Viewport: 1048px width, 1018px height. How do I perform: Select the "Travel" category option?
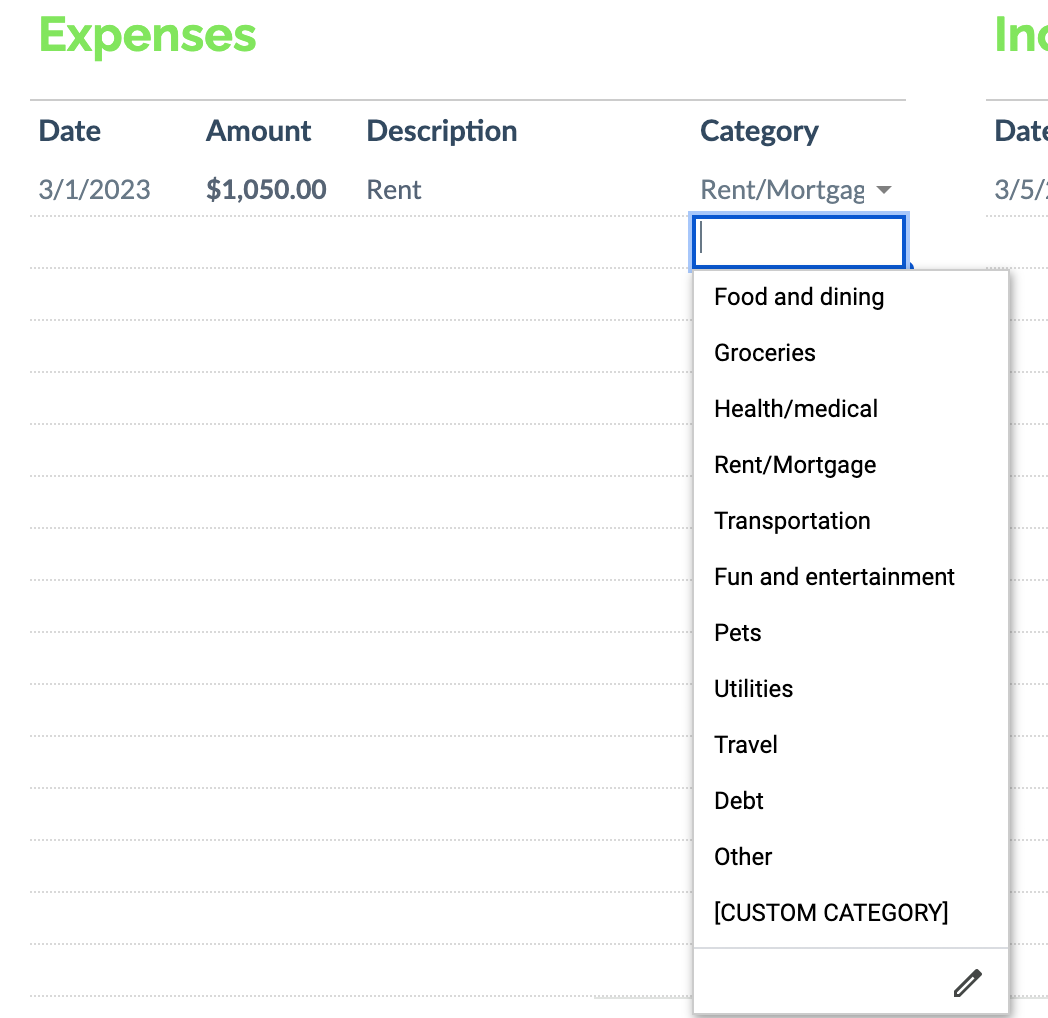(x=745, y=744)
